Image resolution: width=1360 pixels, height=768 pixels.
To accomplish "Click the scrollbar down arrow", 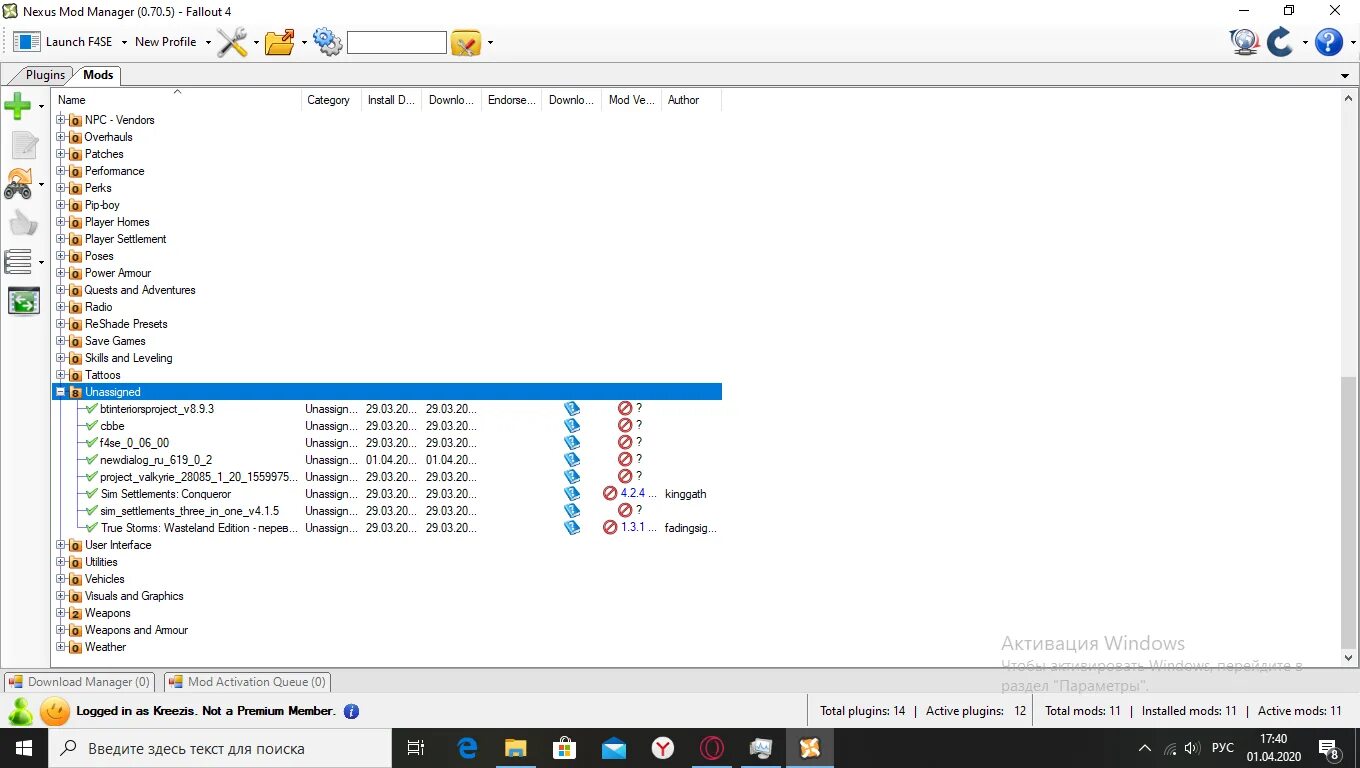I will 1348,658.
